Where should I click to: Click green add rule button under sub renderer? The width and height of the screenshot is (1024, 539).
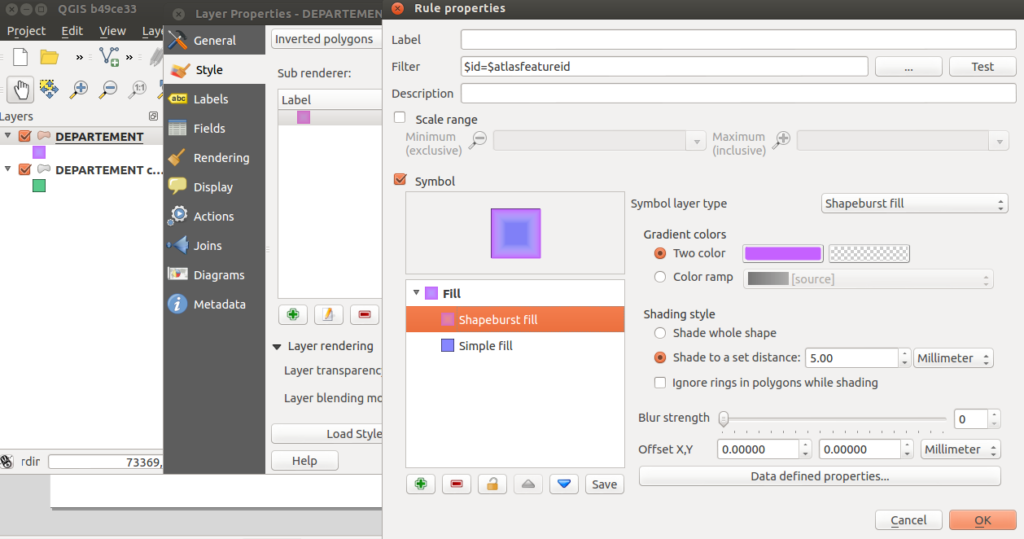pyautogui.click(x=293, y=315)
